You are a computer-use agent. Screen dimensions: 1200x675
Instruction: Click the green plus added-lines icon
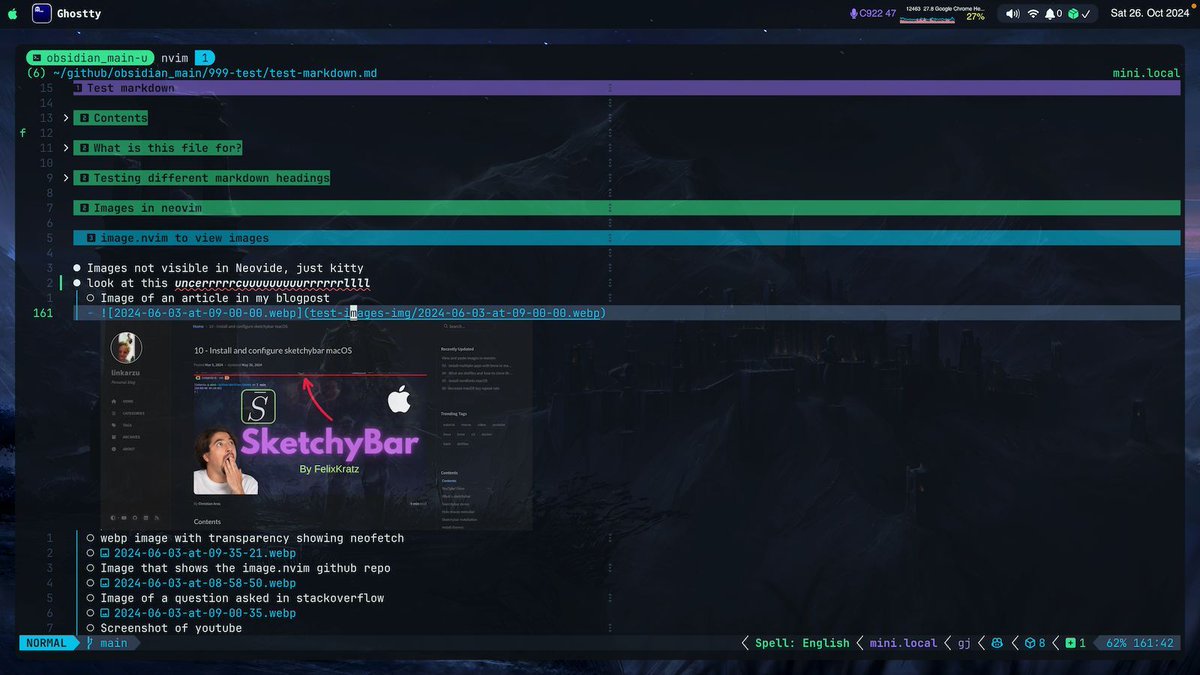pyautogui.click(x=1070, y=643)
